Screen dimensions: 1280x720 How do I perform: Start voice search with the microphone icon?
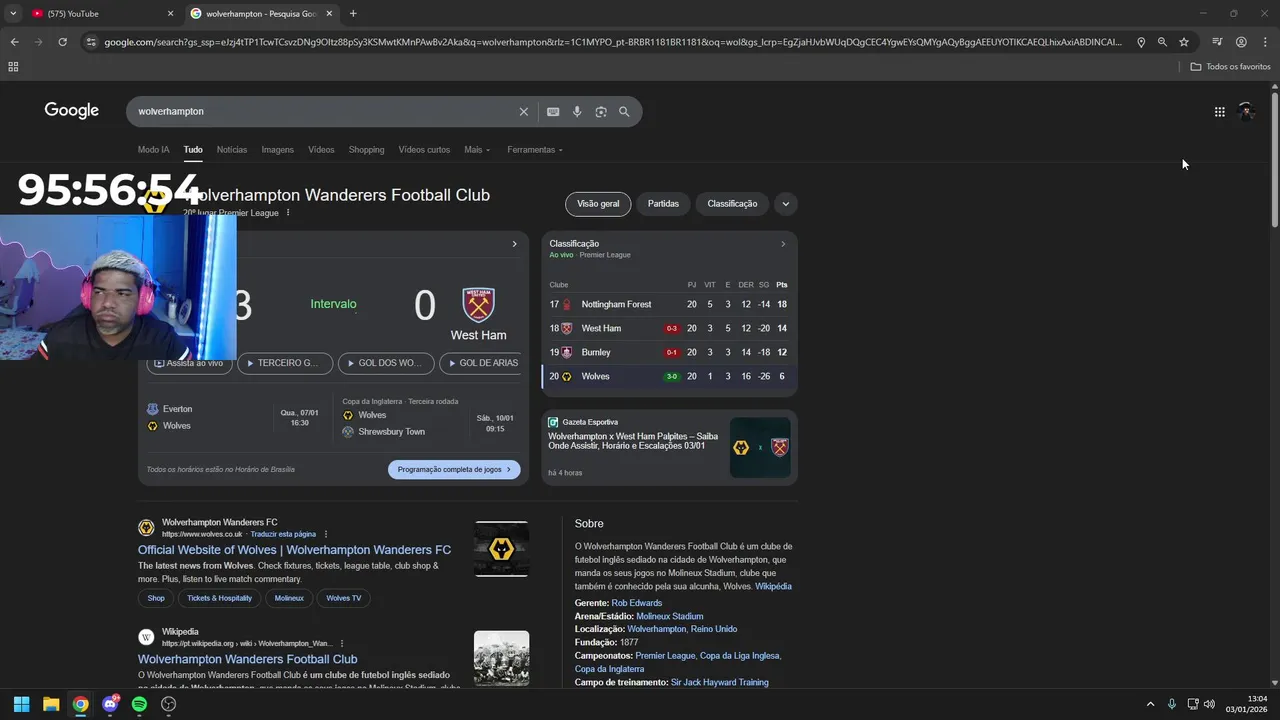tap(577, 112)
